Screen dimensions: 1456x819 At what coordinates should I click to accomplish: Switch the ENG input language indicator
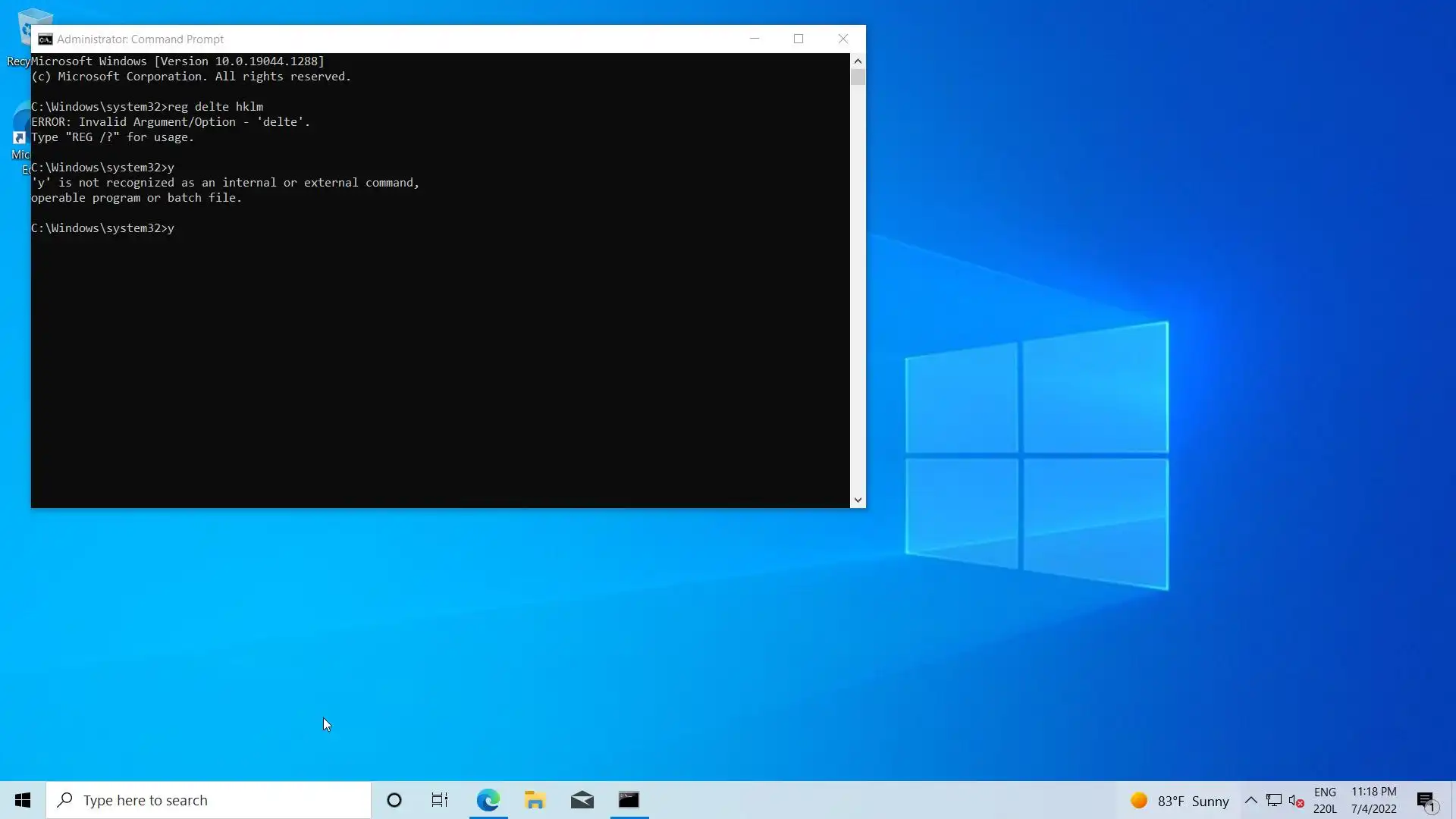point(1325,800)
